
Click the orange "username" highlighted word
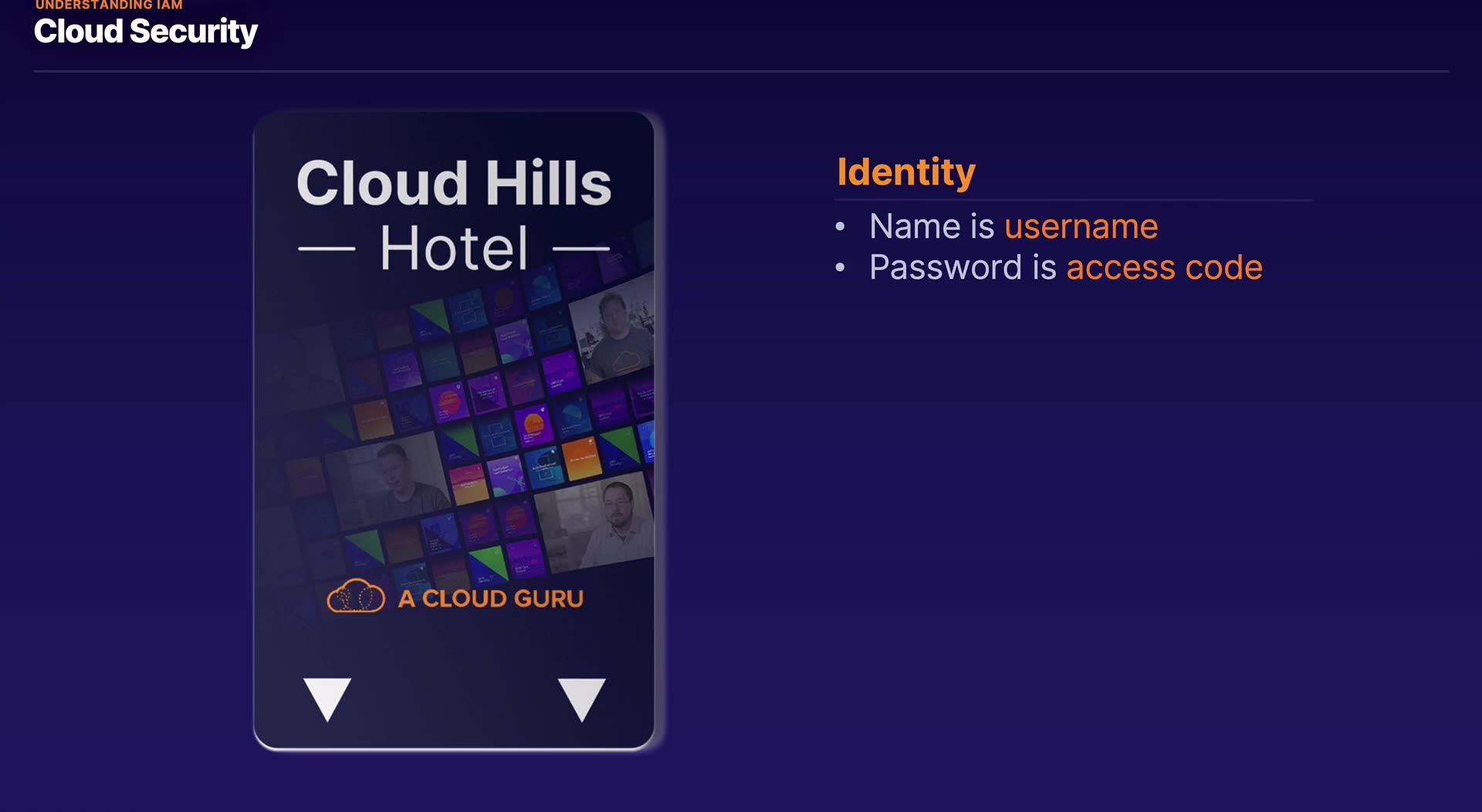(1081, 227)
